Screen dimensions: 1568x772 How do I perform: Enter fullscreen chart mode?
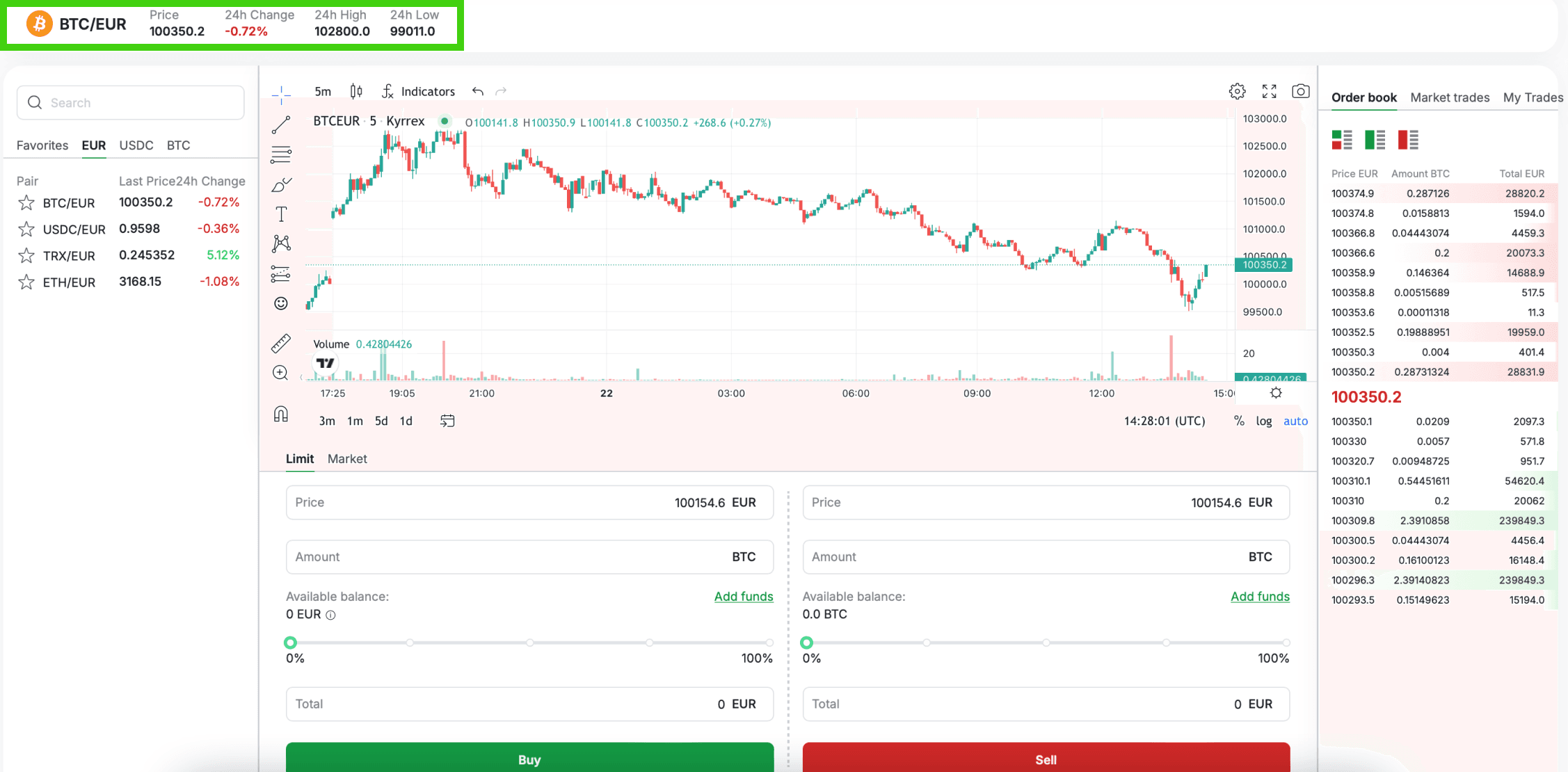tap(1270, 91)
